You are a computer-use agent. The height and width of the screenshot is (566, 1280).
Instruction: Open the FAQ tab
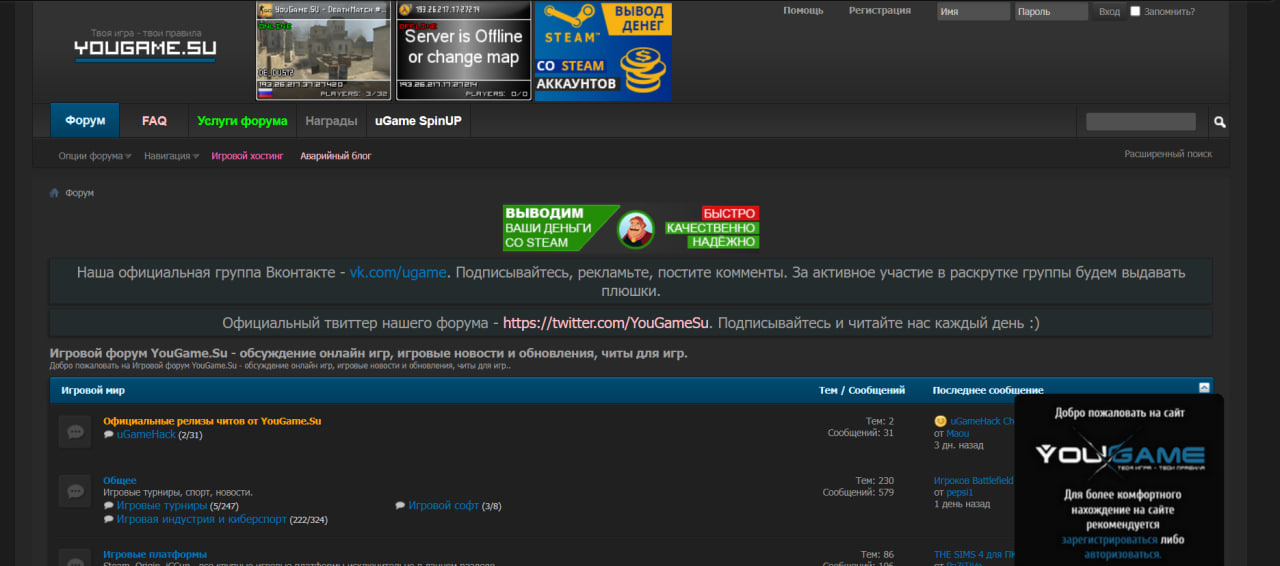(154, 120)
